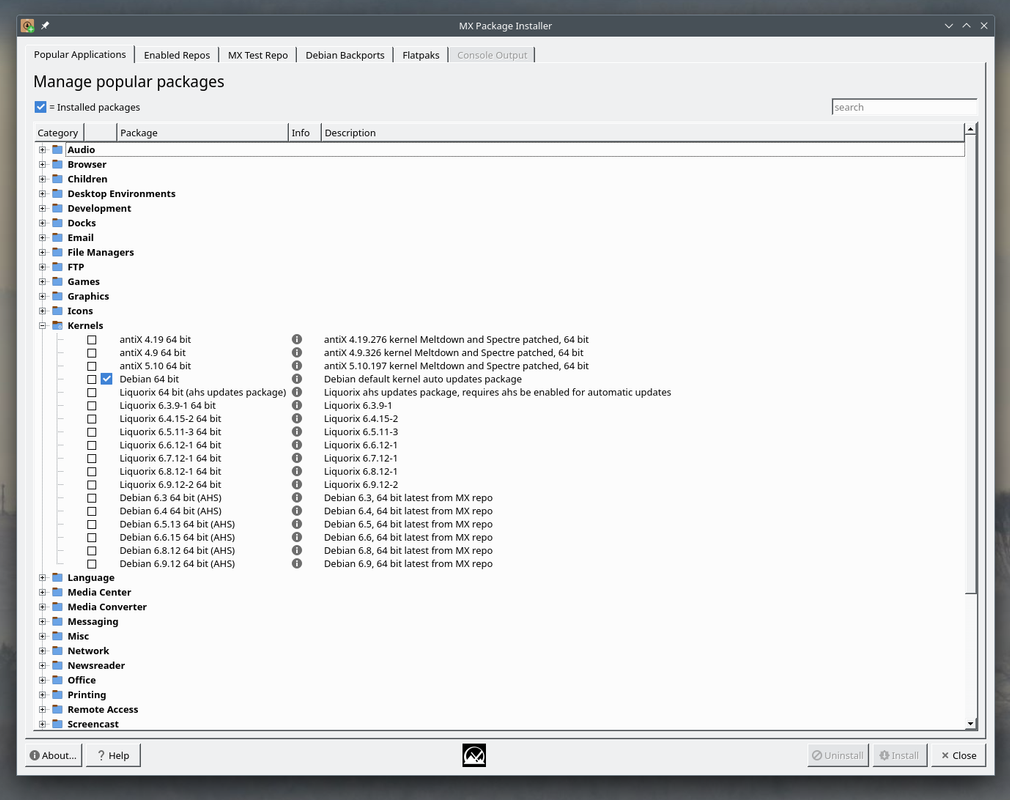Expand the Remote Access category
The image size is (1010, 800).
(x=43, y=709)
